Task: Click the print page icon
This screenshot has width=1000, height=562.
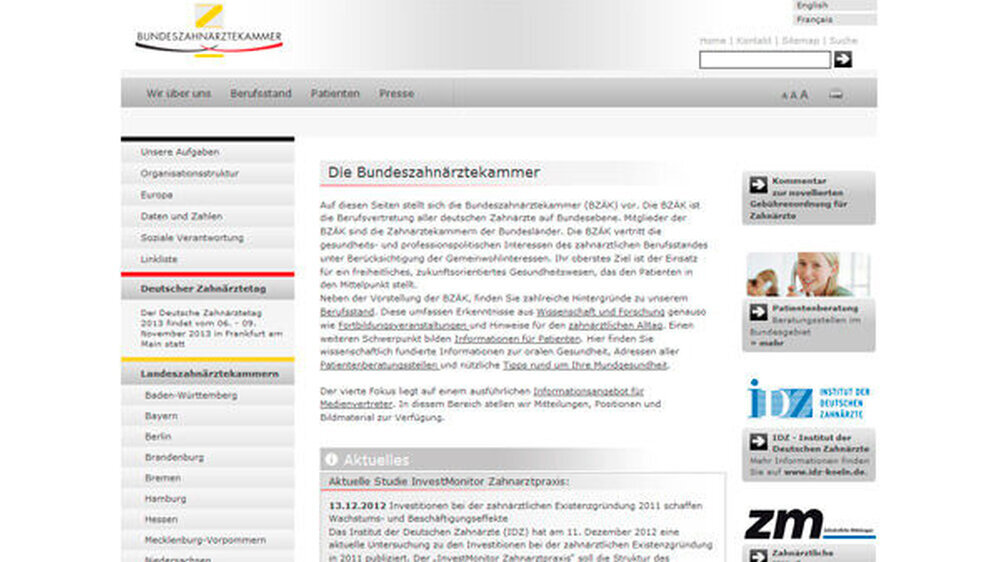Action: pos(836,95)
